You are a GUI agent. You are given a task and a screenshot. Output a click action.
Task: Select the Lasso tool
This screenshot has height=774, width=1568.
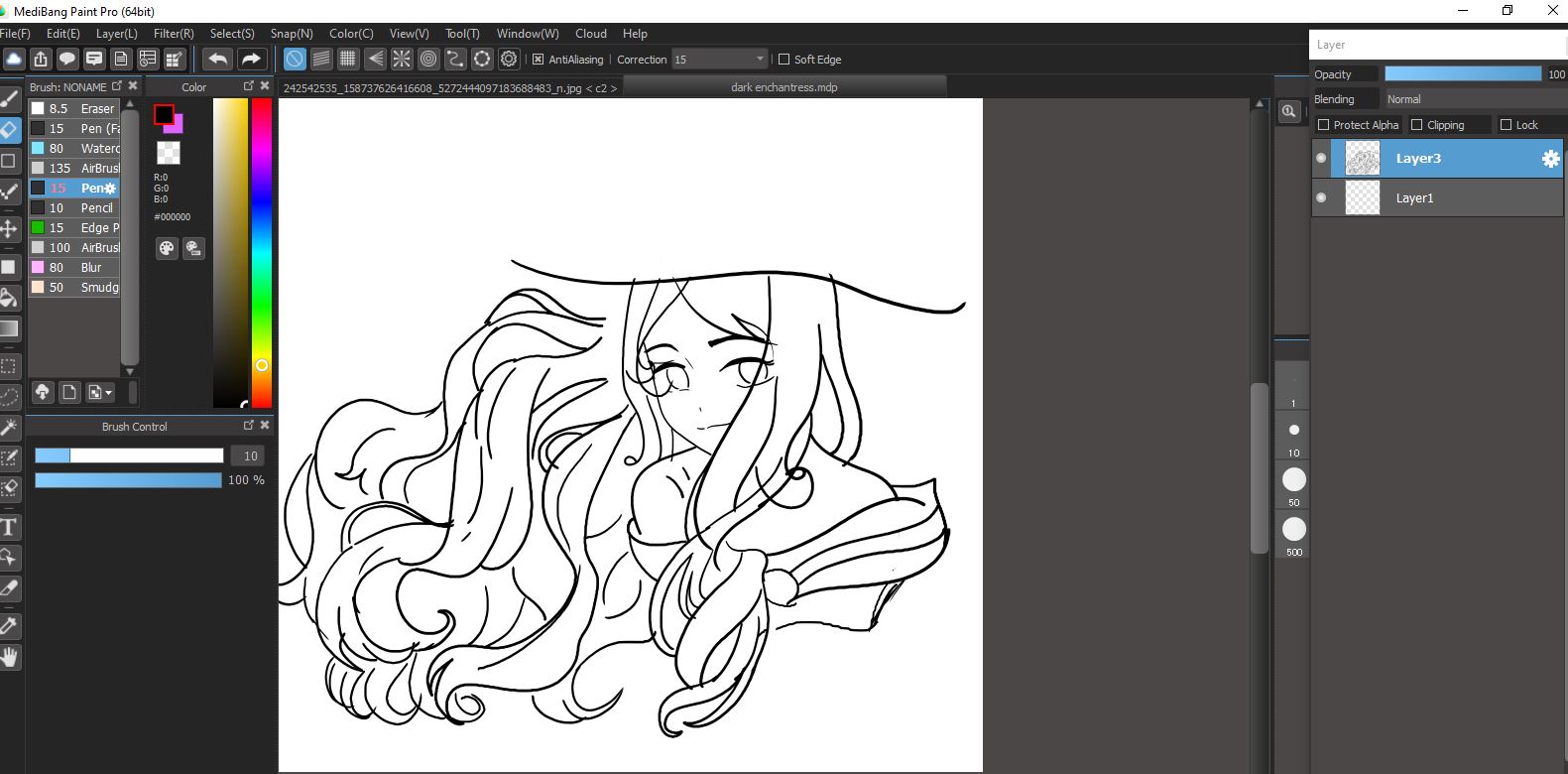[x=9, y=397]
